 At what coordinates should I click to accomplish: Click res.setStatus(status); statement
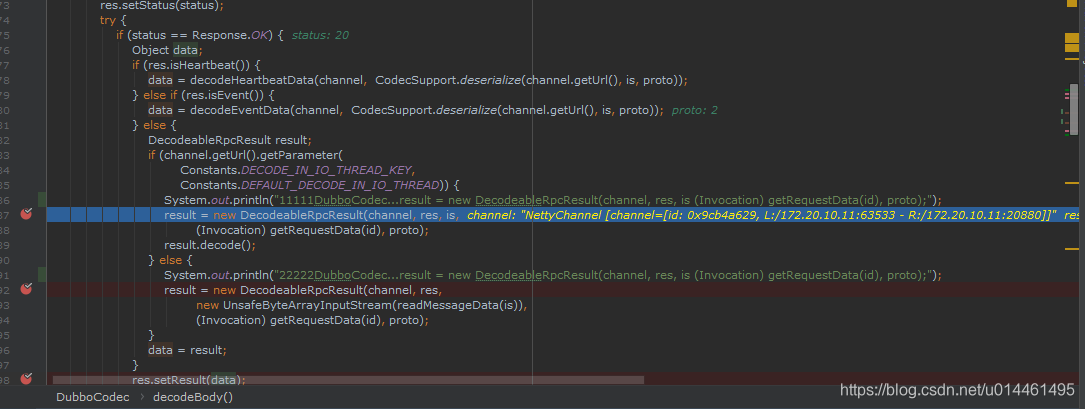pos(162,6)
